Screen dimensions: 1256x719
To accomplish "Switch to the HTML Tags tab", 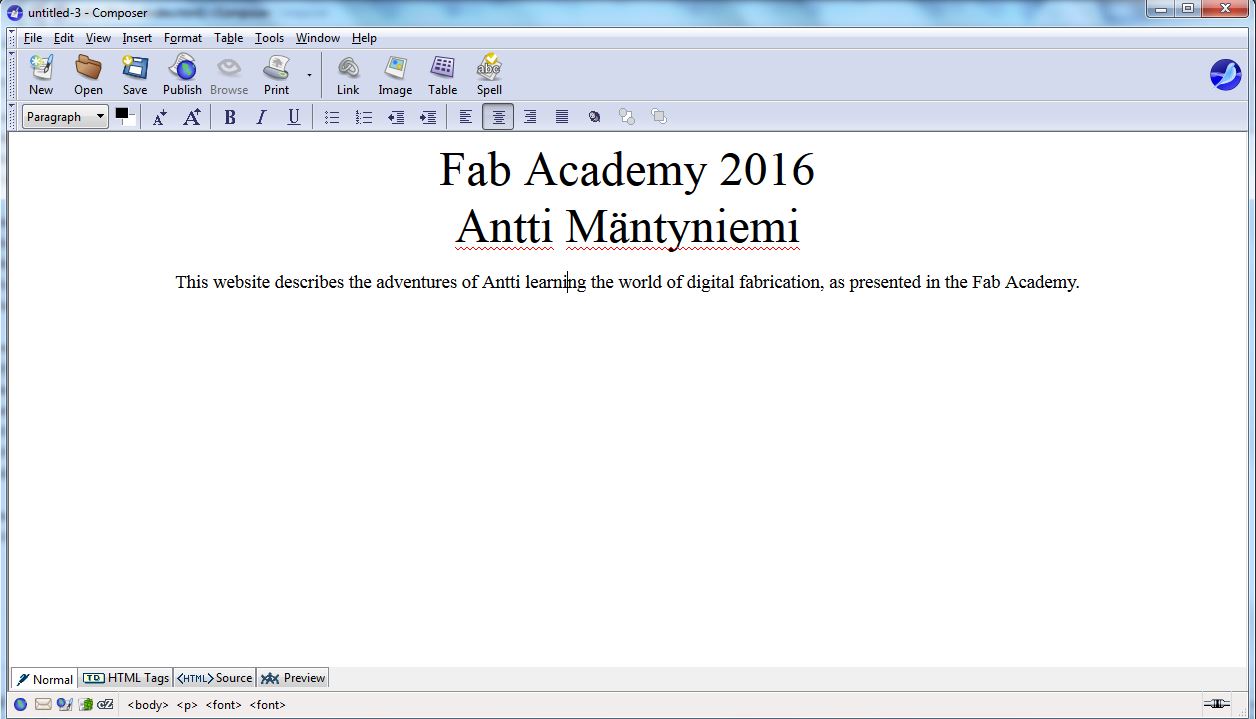I will pyautogui.click(x=125, y=678).
